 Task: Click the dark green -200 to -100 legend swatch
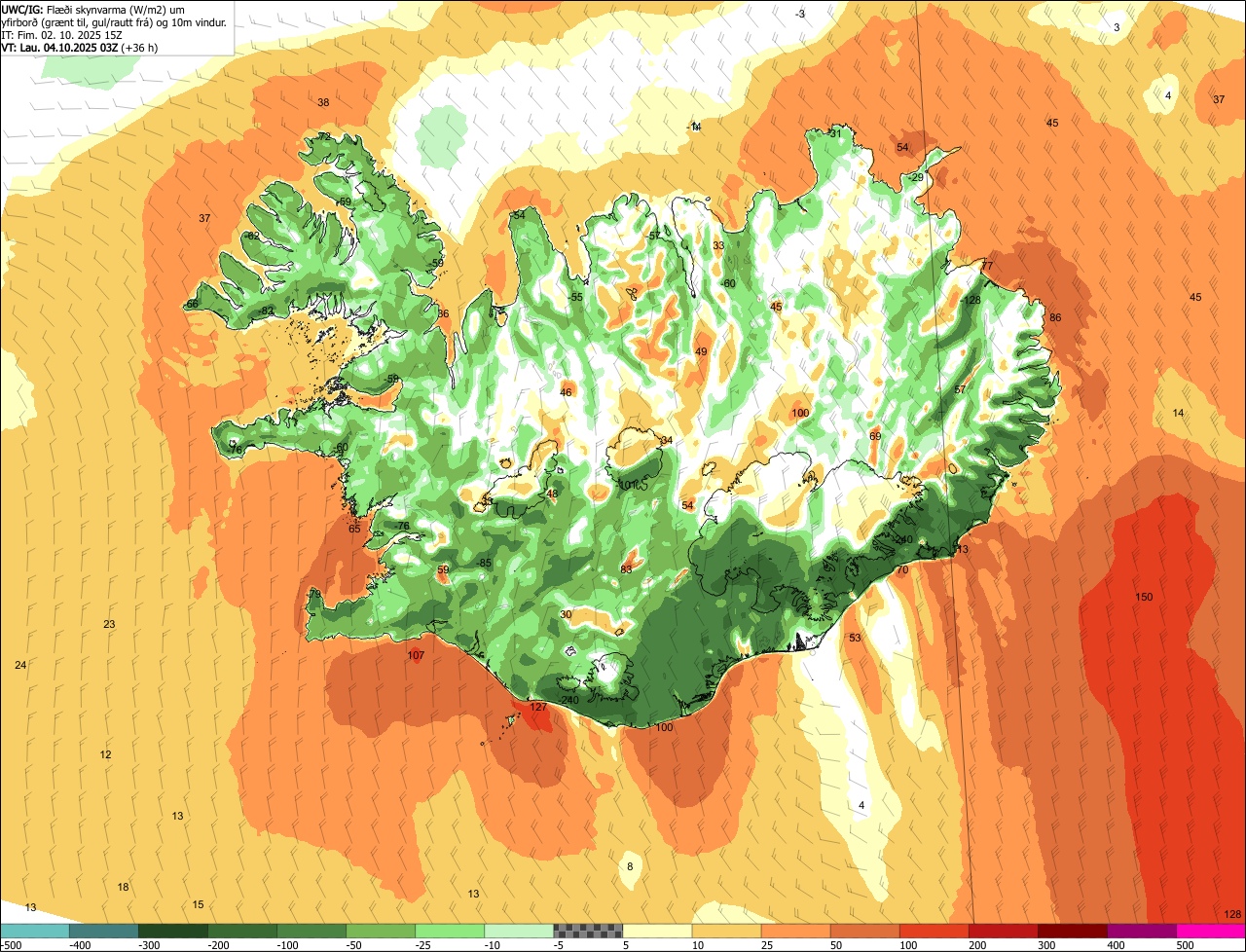click(241, 931)
